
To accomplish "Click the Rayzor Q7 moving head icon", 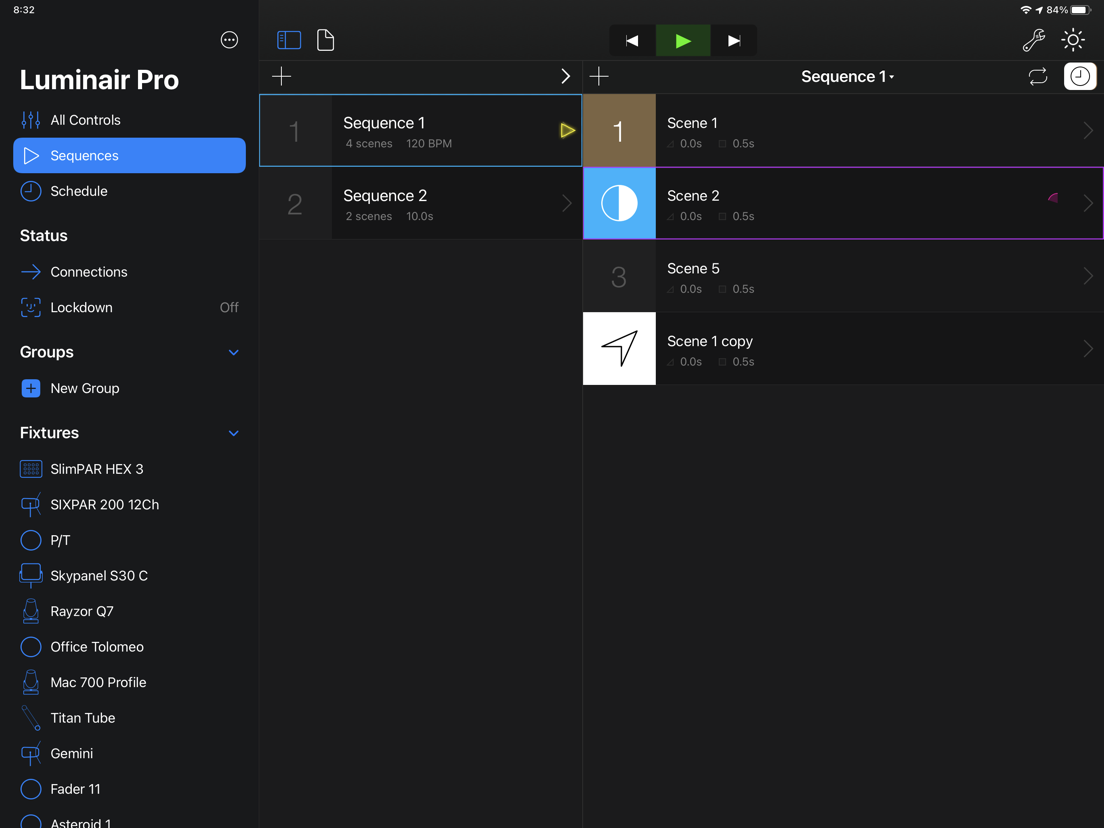I will pyautogui.click(x=31, y=611).
